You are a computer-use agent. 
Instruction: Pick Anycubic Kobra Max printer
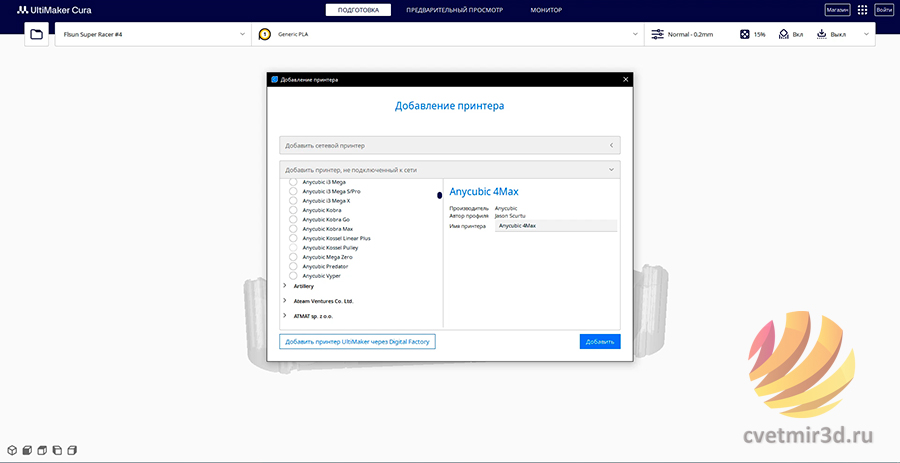pos(293,228)
